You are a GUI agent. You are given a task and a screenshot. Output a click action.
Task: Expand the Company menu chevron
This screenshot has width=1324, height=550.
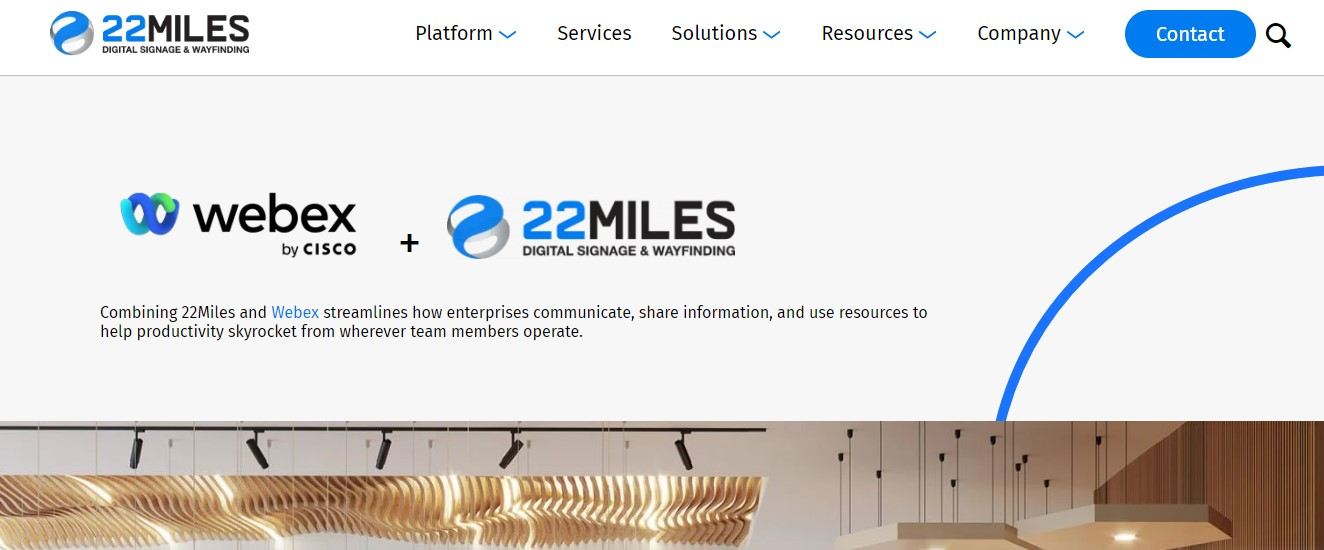[x=1075, y=35]
